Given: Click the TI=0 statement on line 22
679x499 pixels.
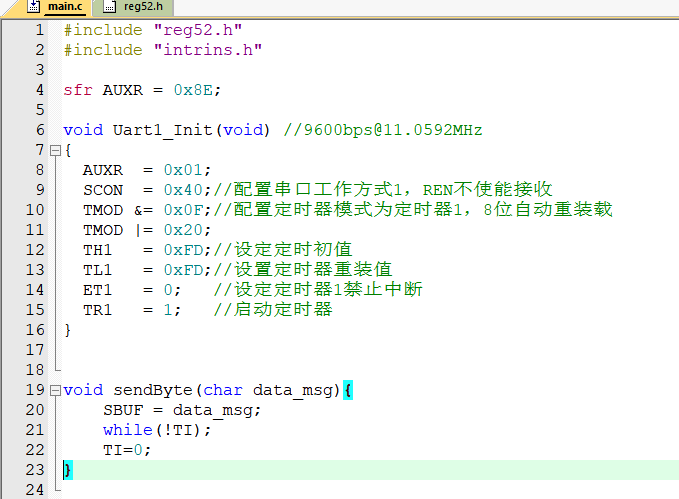Looking at the screenshot, I should click(x=126, y=450).
